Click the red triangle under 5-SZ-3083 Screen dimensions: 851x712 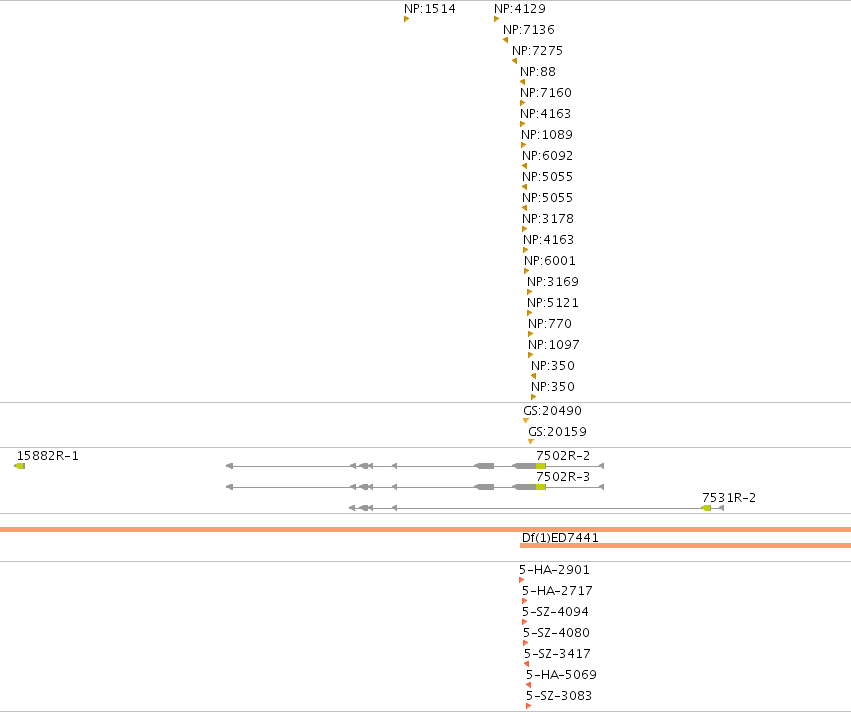529,706
